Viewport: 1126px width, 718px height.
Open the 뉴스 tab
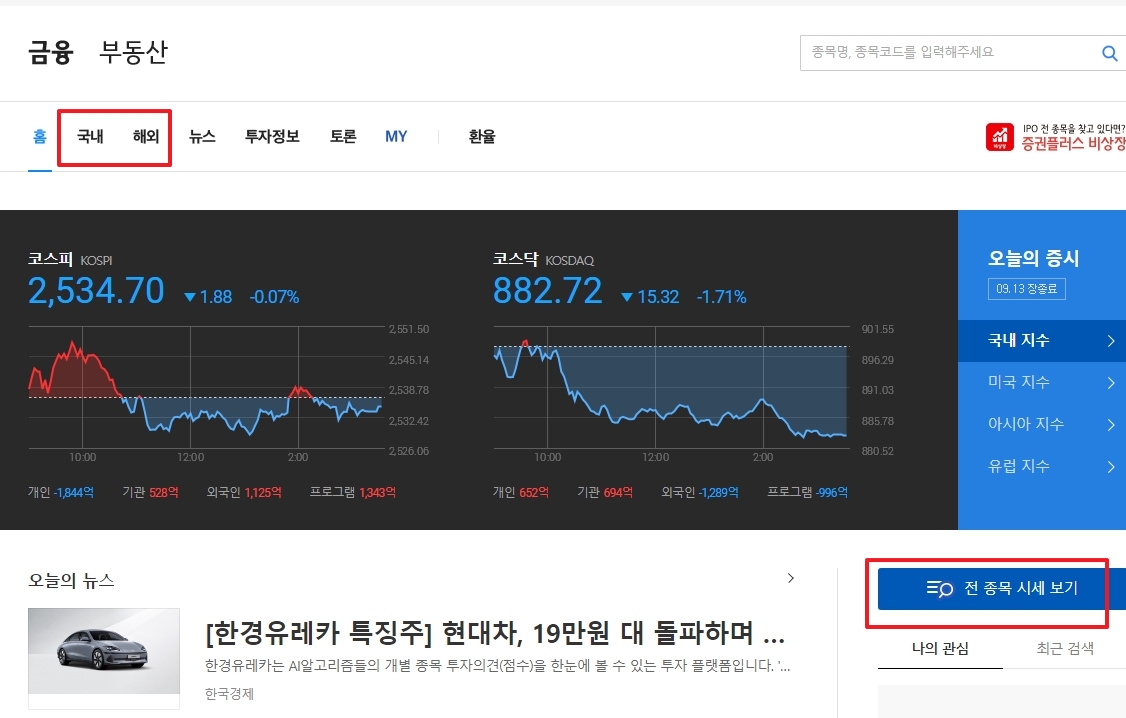coord(202,137)
